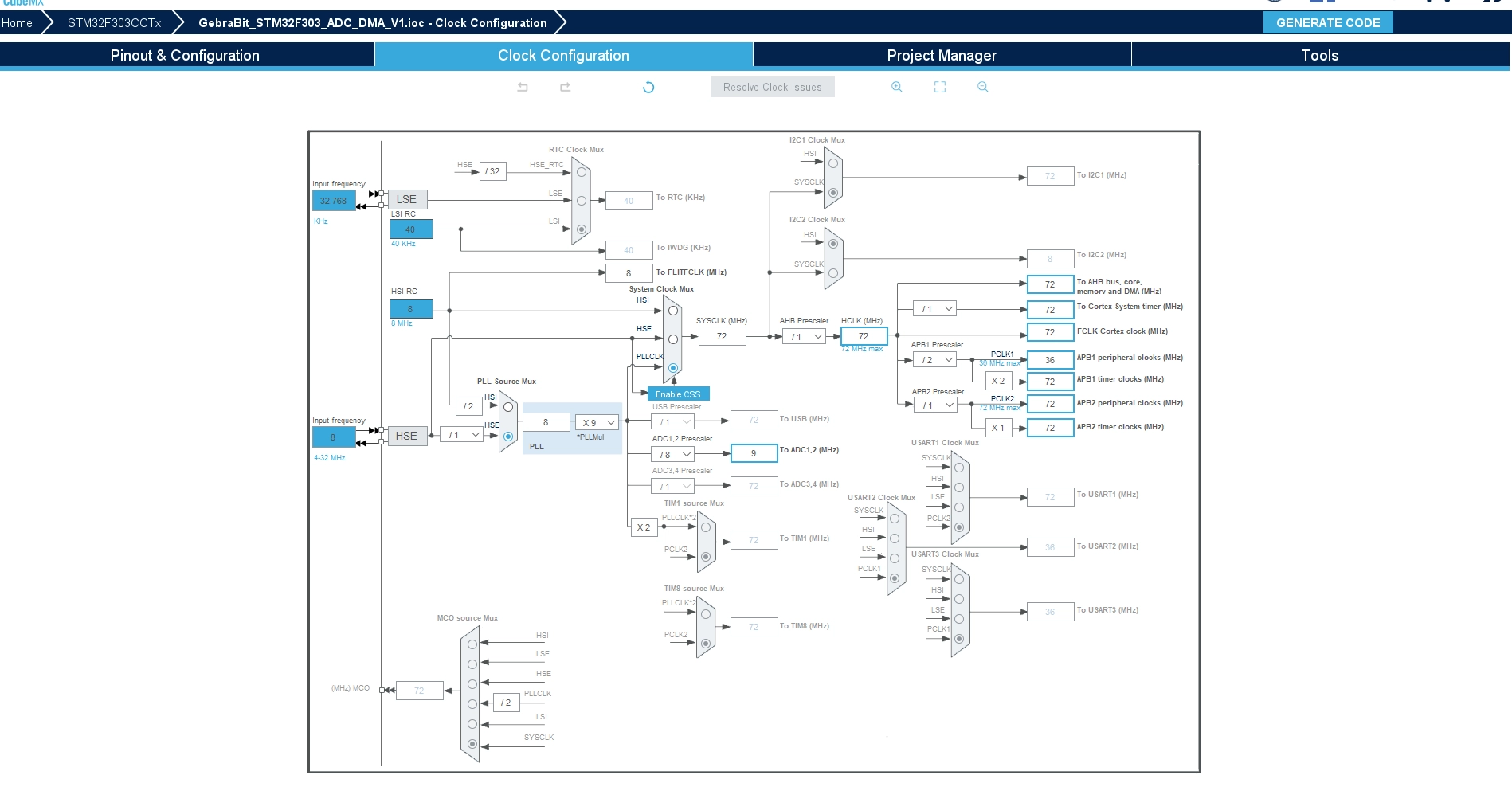Image resolution: width=1512 pixels, height=791 pixels.
Task: Select PLLCLK in MCO source Mux
Action: coord(472,704)
